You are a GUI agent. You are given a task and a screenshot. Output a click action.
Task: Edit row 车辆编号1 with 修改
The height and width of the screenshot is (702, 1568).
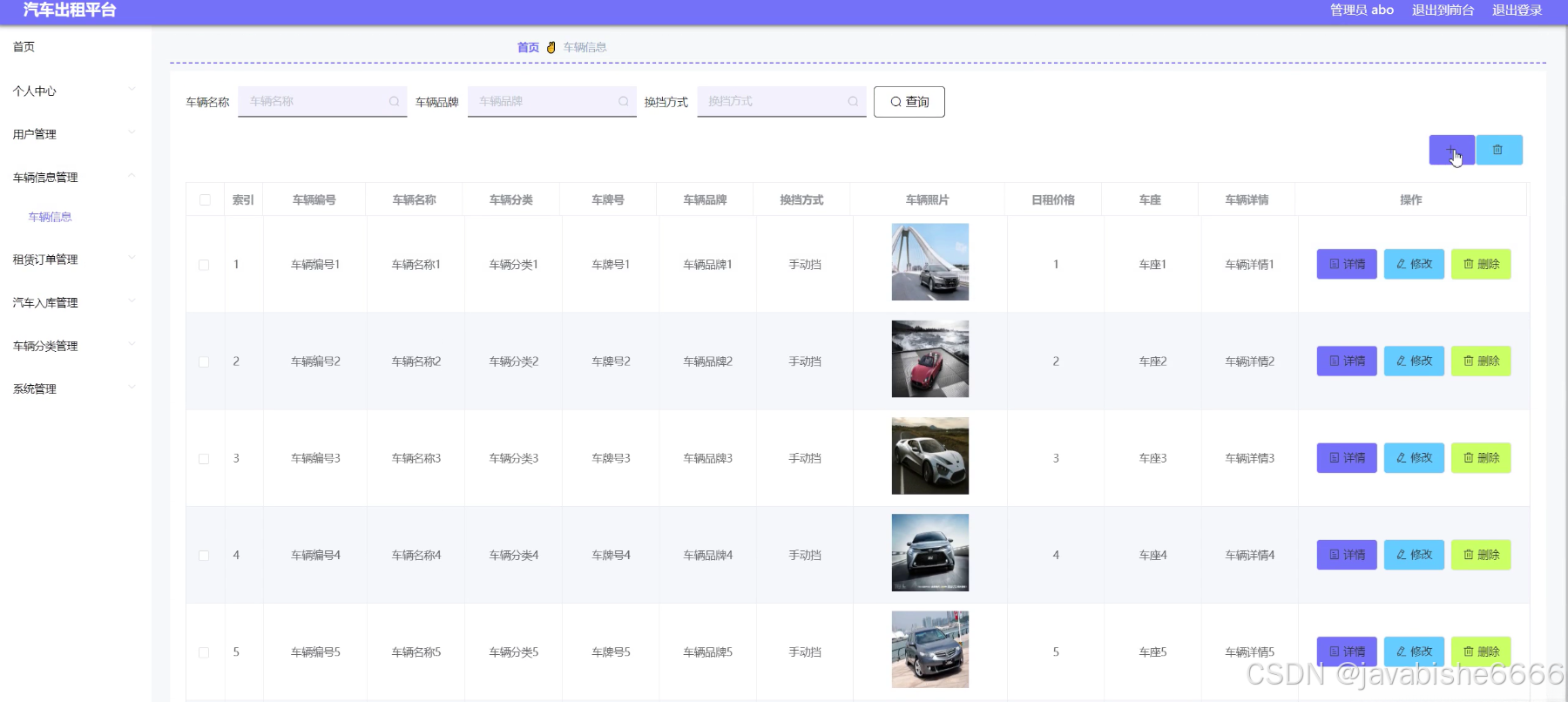1414,264
